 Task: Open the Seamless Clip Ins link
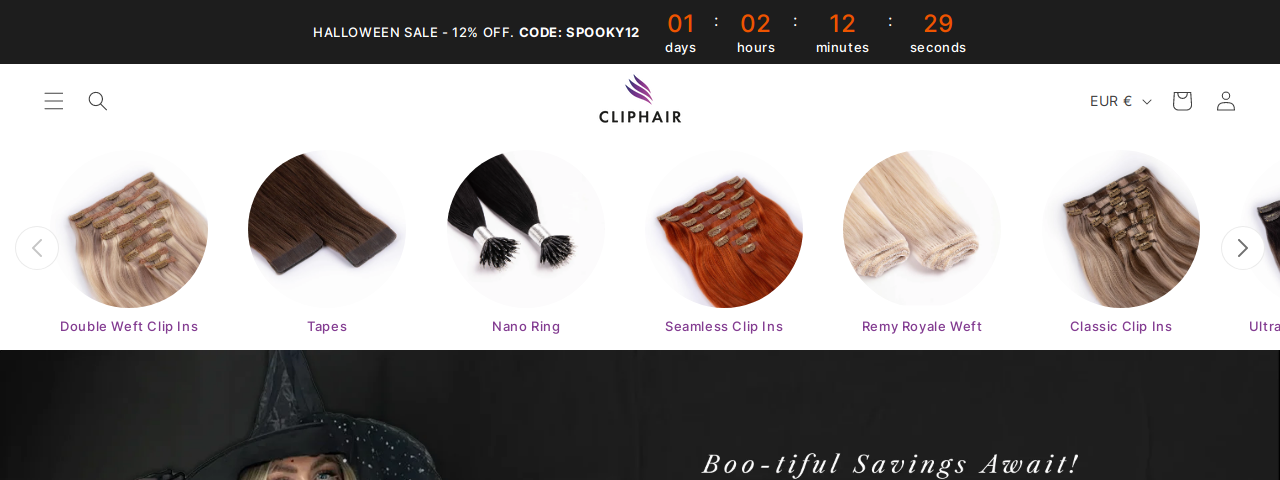coord(724,327)
